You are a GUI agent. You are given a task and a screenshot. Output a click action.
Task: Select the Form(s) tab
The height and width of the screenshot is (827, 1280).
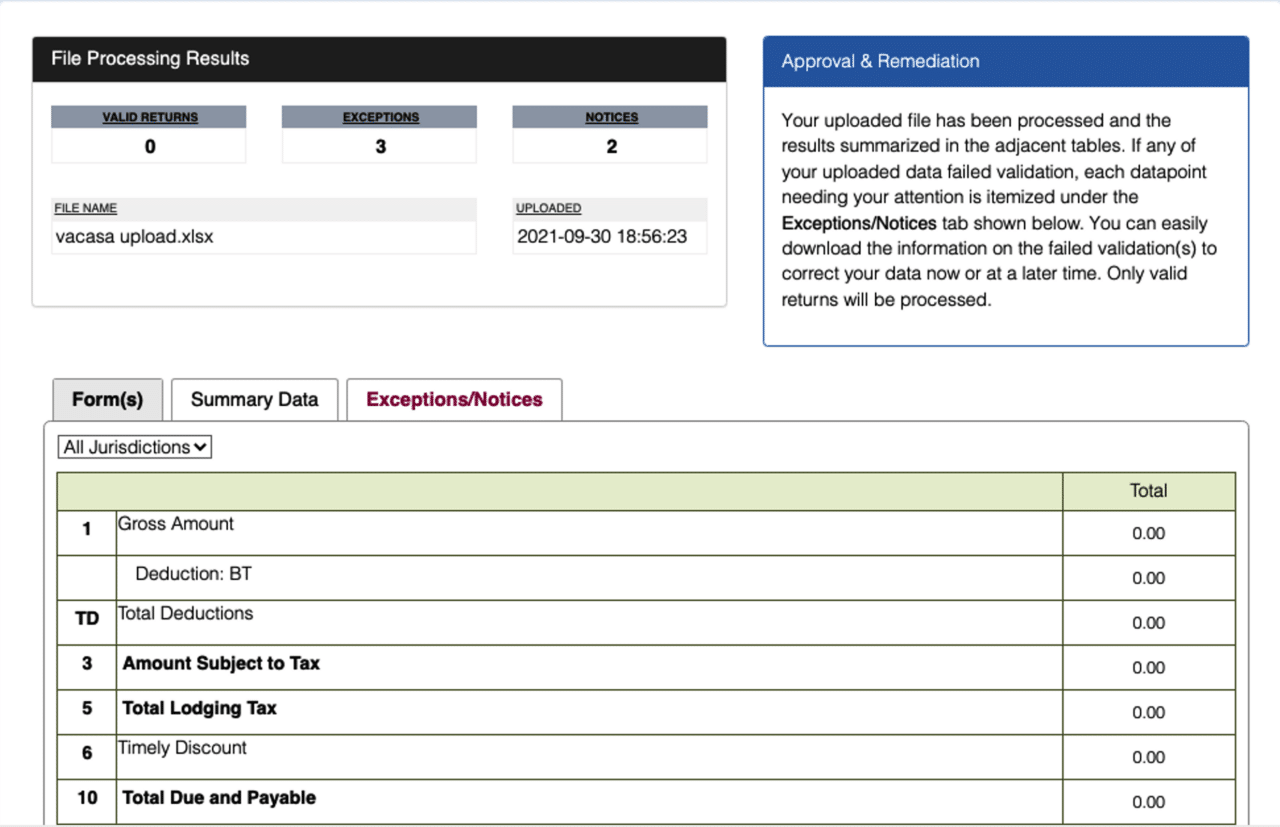(107, 399)
